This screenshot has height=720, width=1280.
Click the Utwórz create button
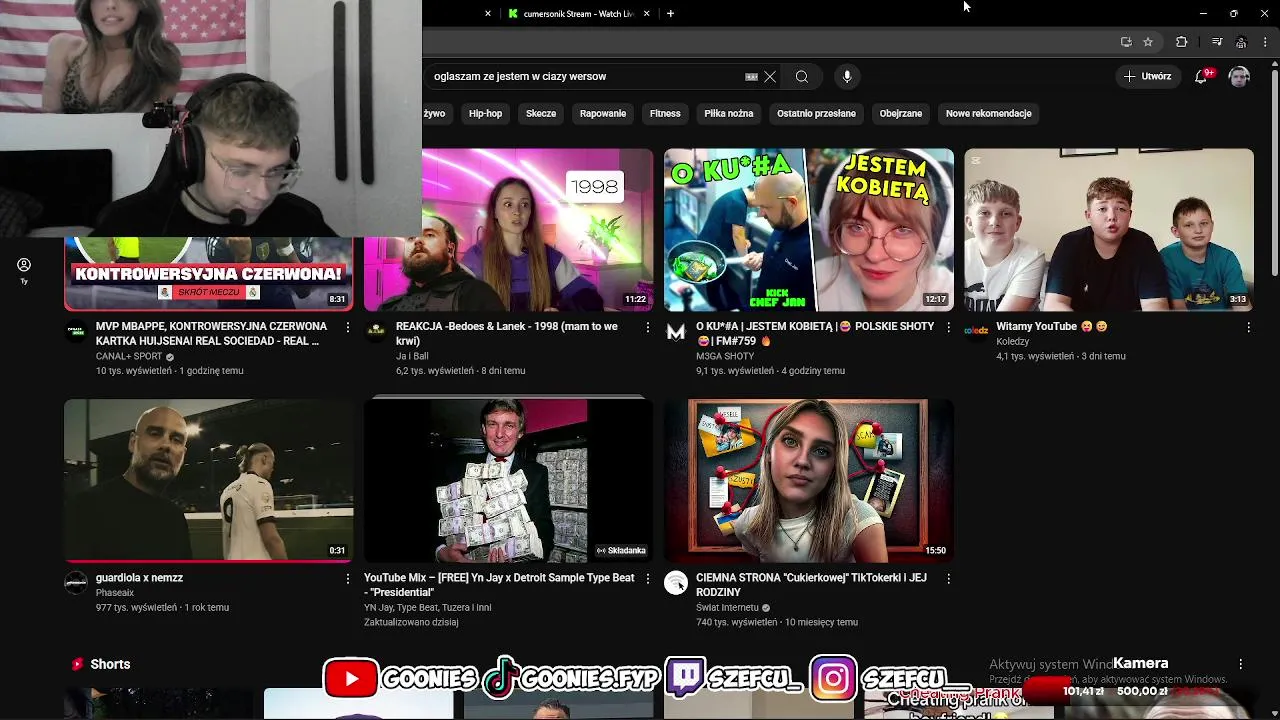[x=1147, y=76]
